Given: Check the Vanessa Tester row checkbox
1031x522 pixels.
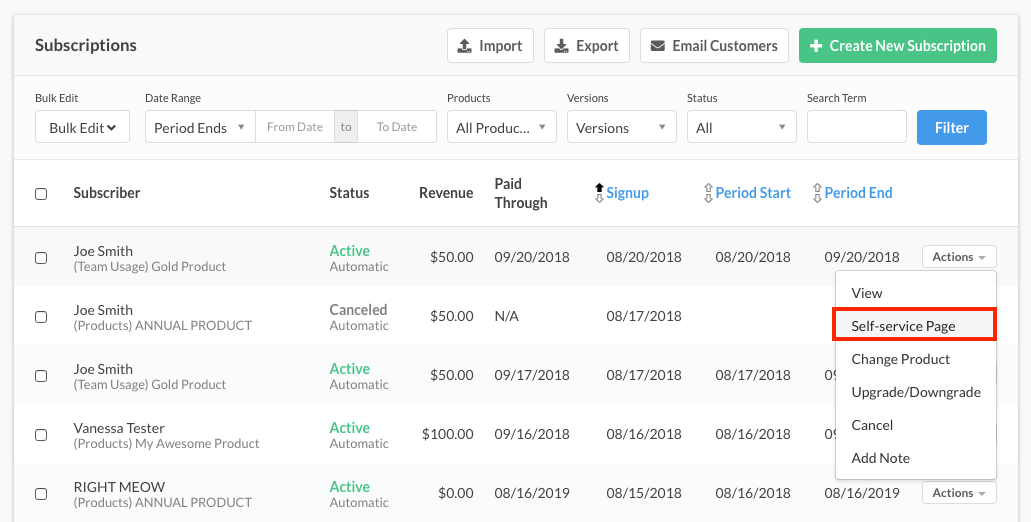Looking at the screenshot, I should click(x=41, y=435).
